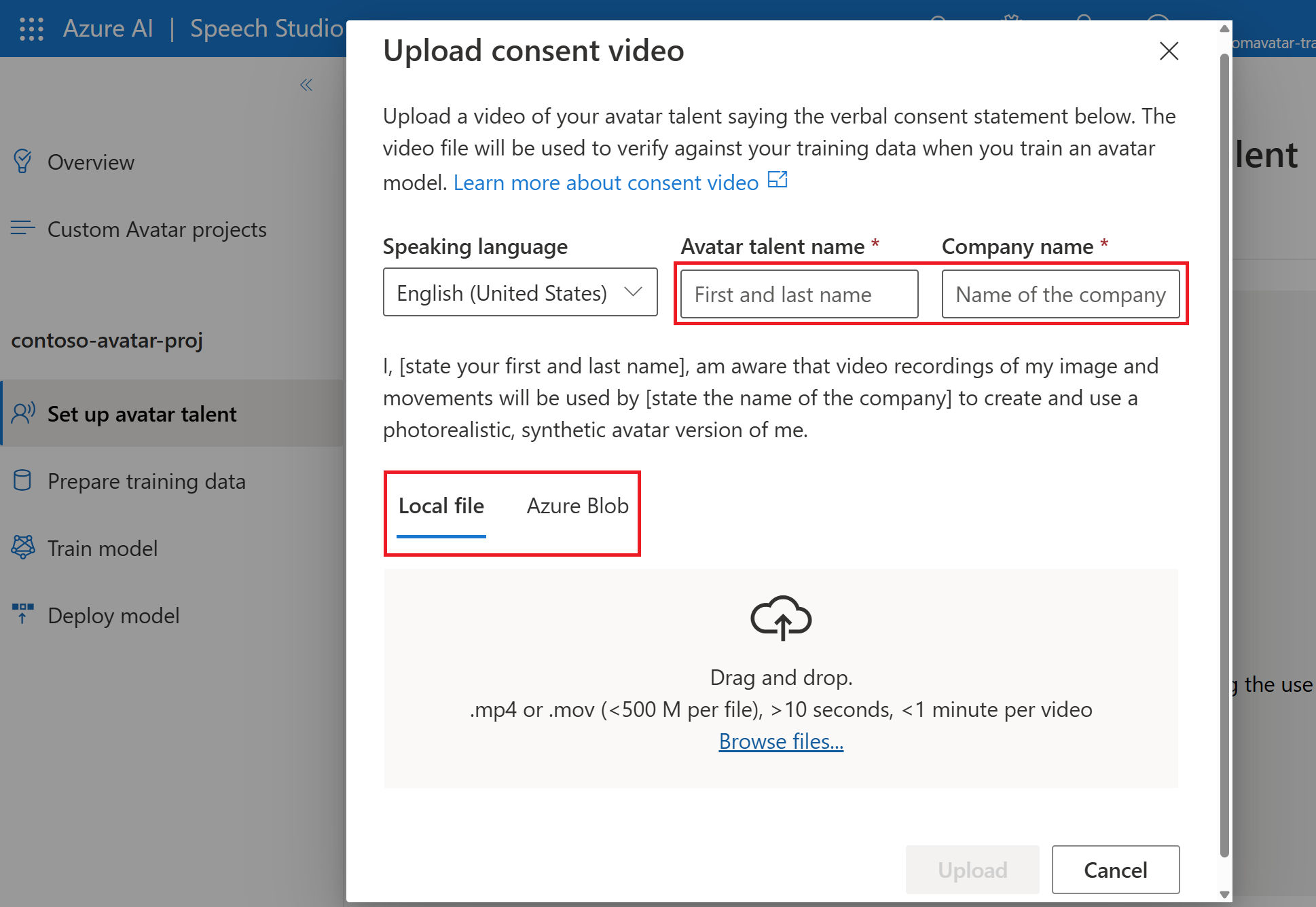
Task: Focus the Avatar talent name field
Action: (x=799, y=295)
